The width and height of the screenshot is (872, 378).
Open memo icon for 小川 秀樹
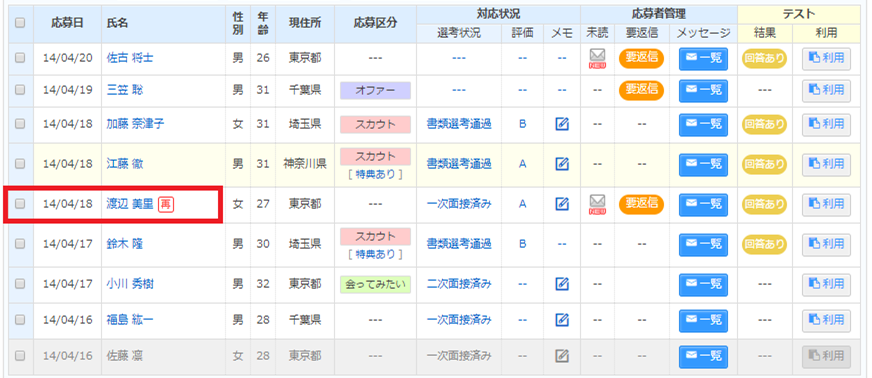[562, 284]
